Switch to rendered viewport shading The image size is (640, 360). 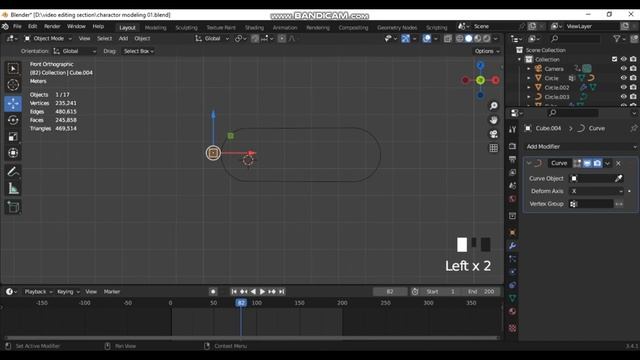(487, 38)
